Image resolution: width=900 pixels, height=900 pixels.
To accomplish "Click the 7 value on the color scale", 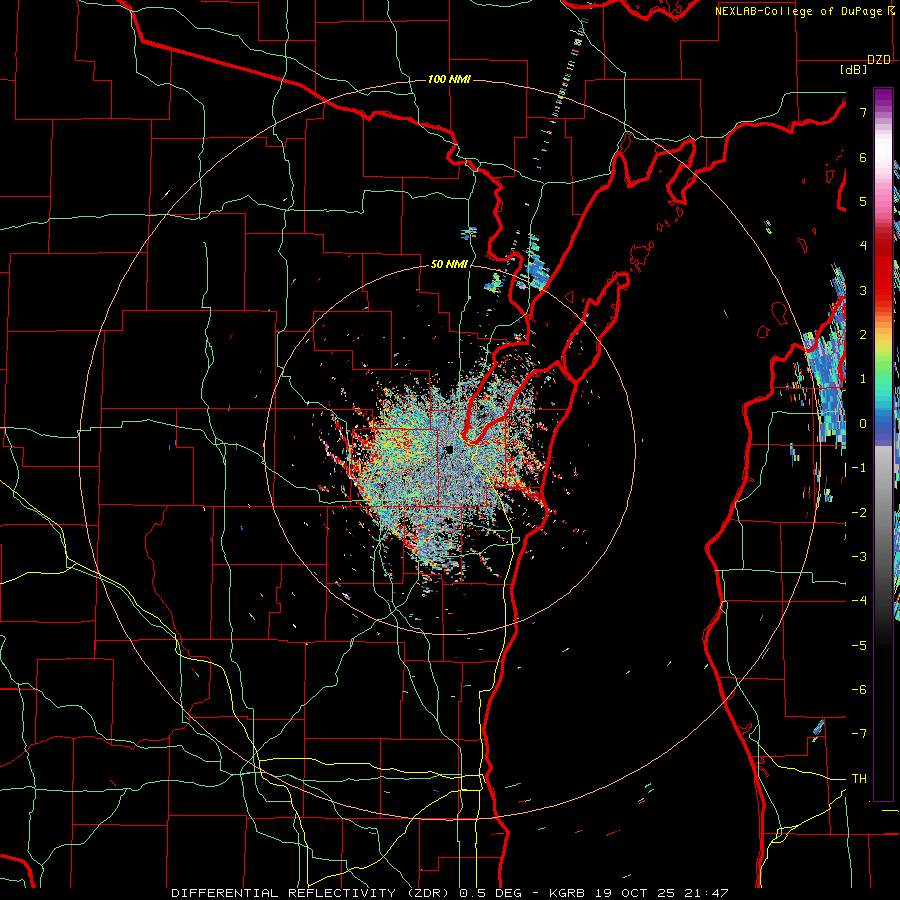I will [x=863, y=112].
